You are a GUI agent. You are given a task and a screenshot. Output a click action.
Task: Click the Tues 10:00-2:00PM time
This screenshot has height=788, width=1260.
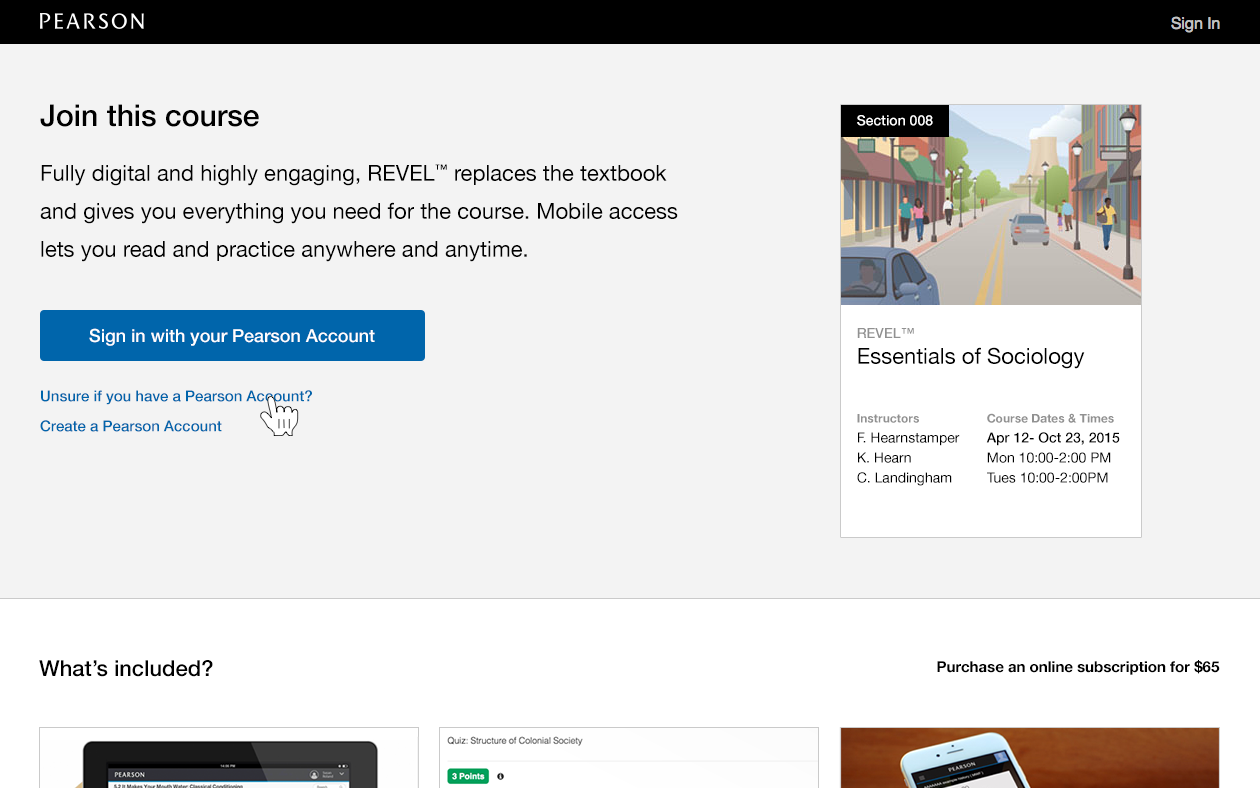tap(1048, 478)
